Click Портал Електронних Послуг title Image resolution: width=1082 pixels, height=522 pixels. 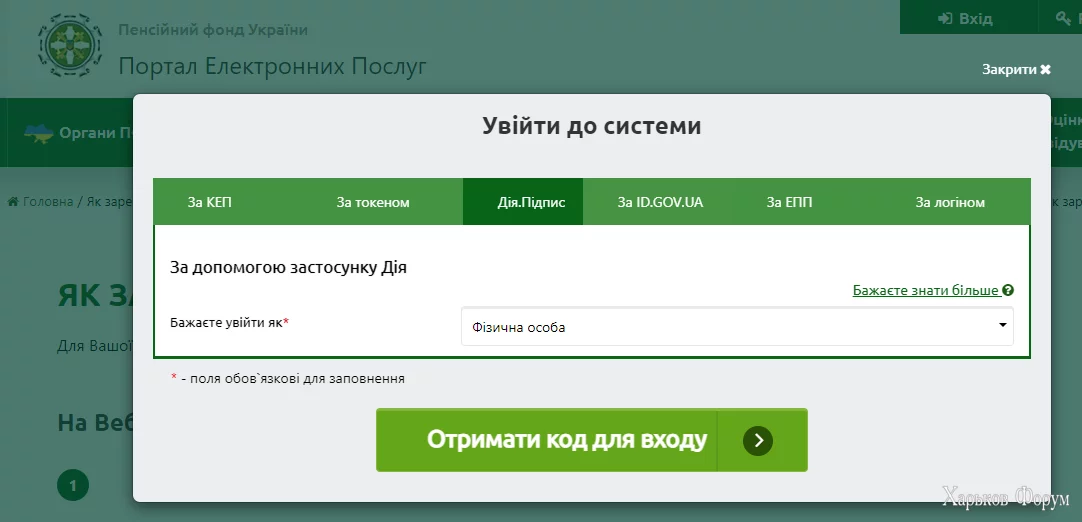click(273, 66)
